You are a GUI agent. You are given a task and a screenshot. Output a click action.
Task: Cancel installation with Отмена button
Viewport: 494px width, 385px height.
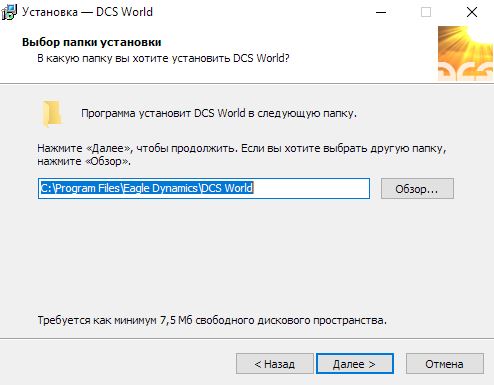(x=445, y=364)
